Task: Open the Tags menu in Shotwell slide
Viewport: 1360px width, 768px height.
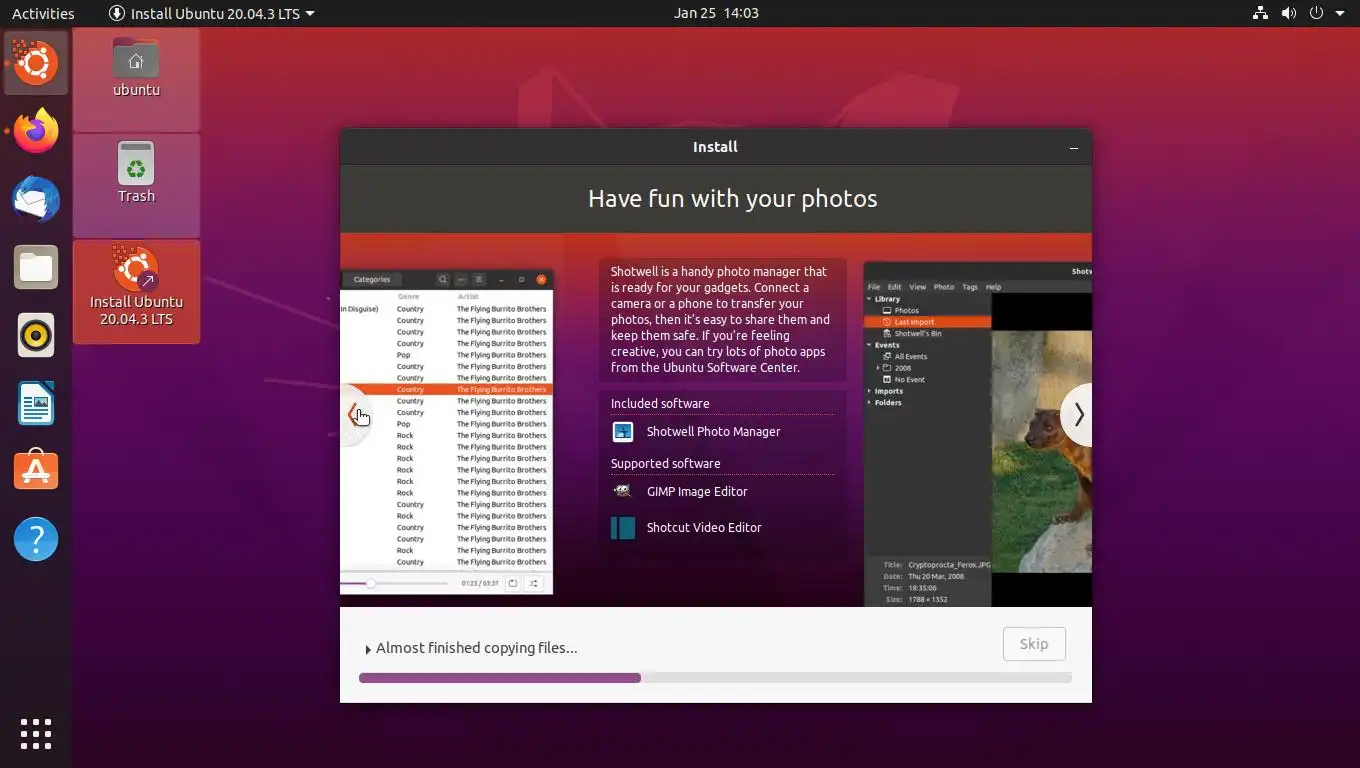Action: coord(970,287)
